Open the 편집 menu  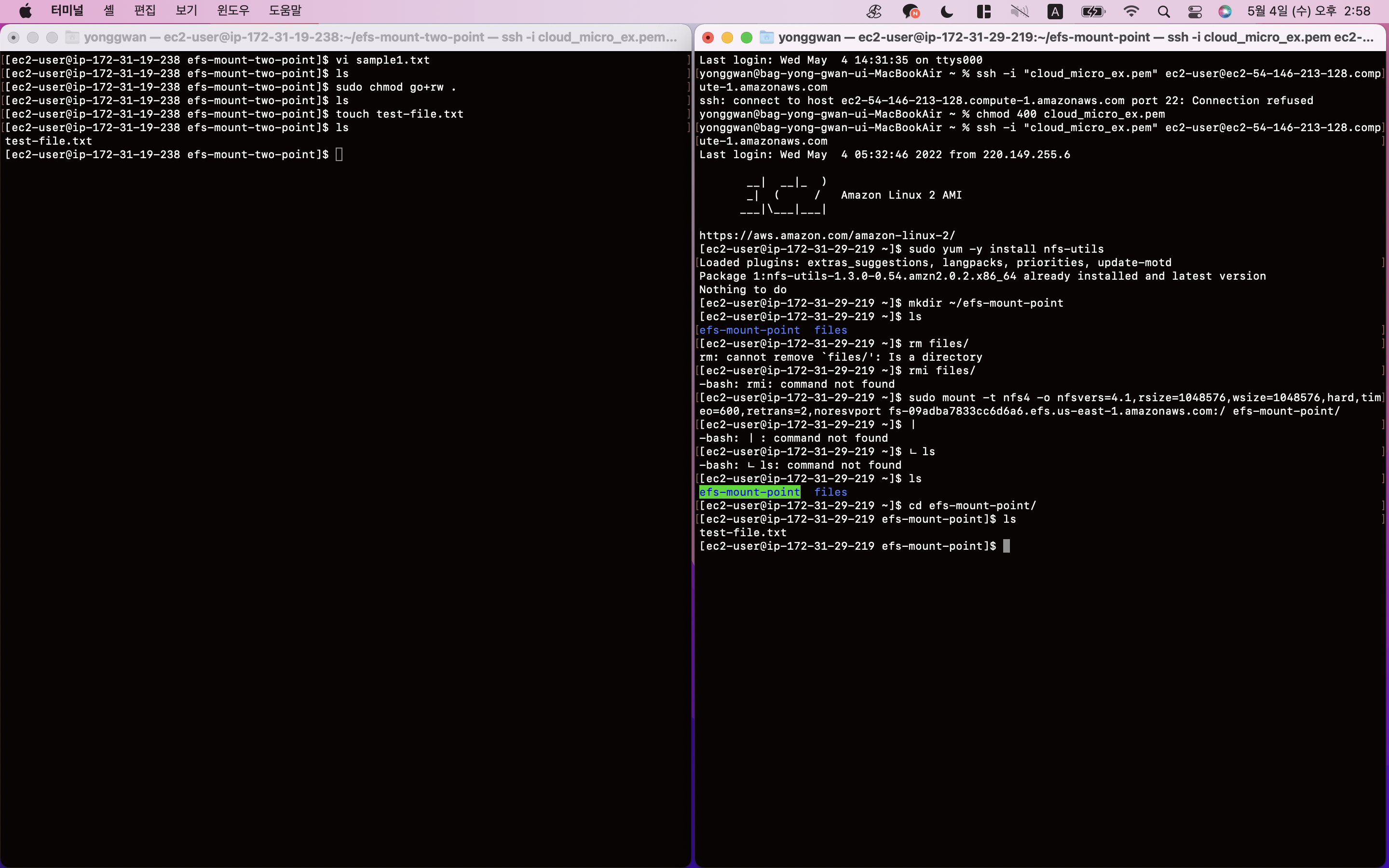[145, 11]
